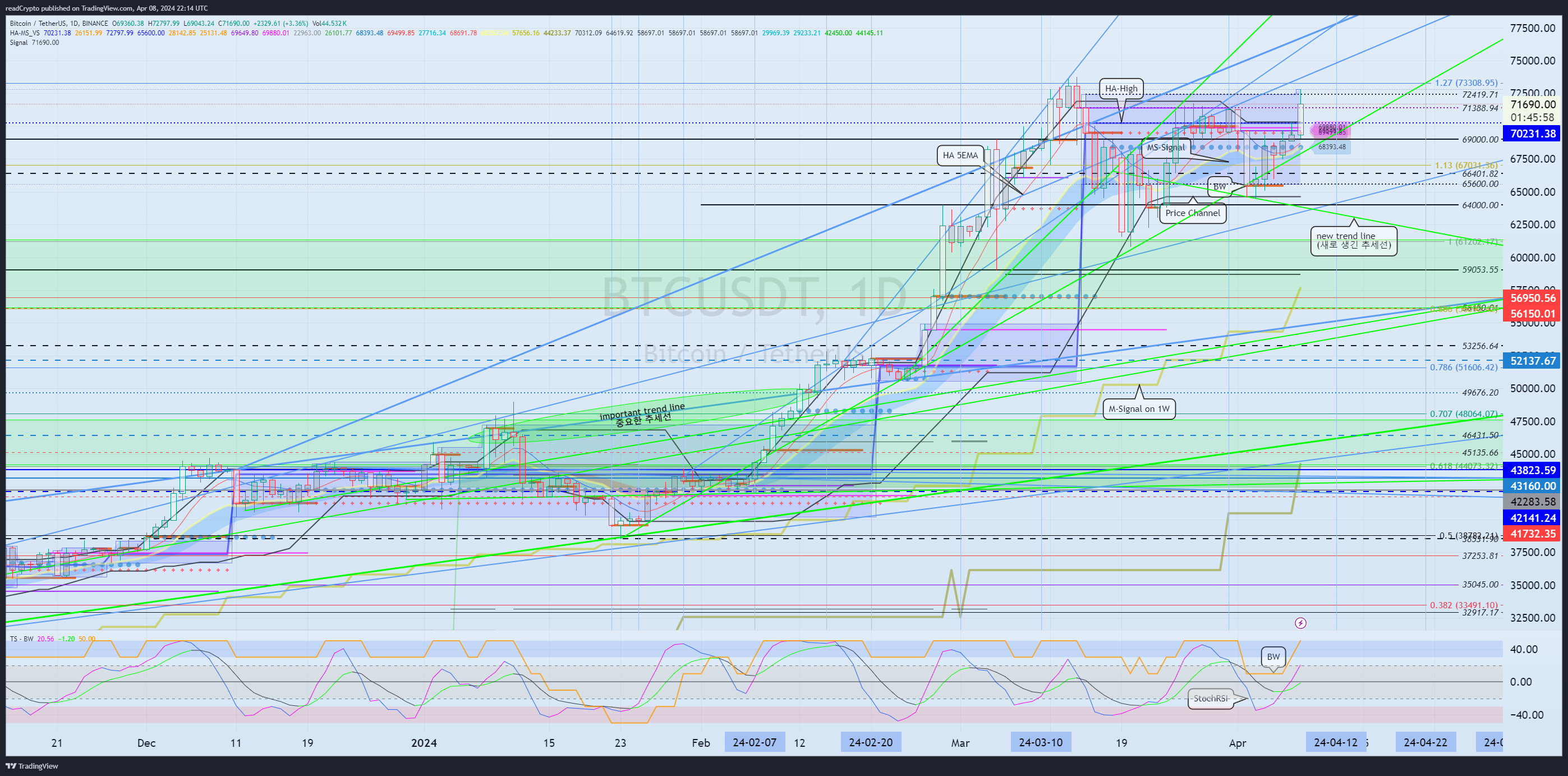The height and width of the screenshot is (776, 1568).
Task: Click the 62500.00 price axis tick
Action: (1532, 224)
